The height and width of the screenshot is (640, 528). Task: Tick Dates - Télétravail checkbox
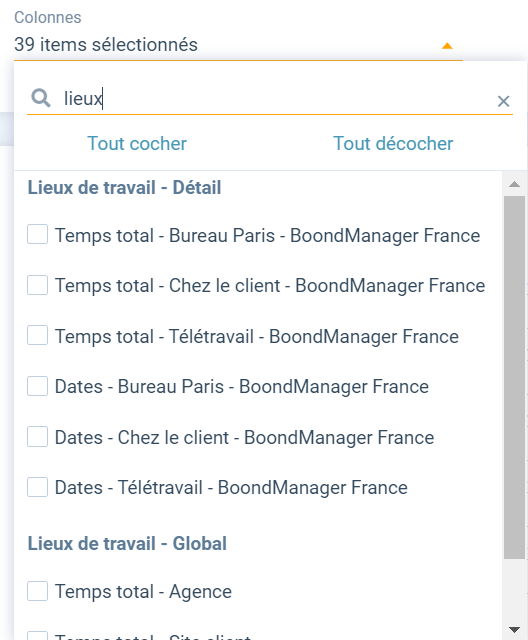coord(38,487)
